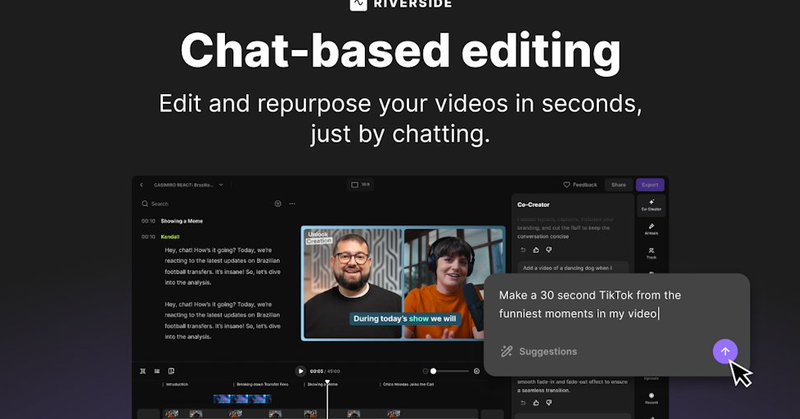Click the Play button on the timeline

coord(301,371)
